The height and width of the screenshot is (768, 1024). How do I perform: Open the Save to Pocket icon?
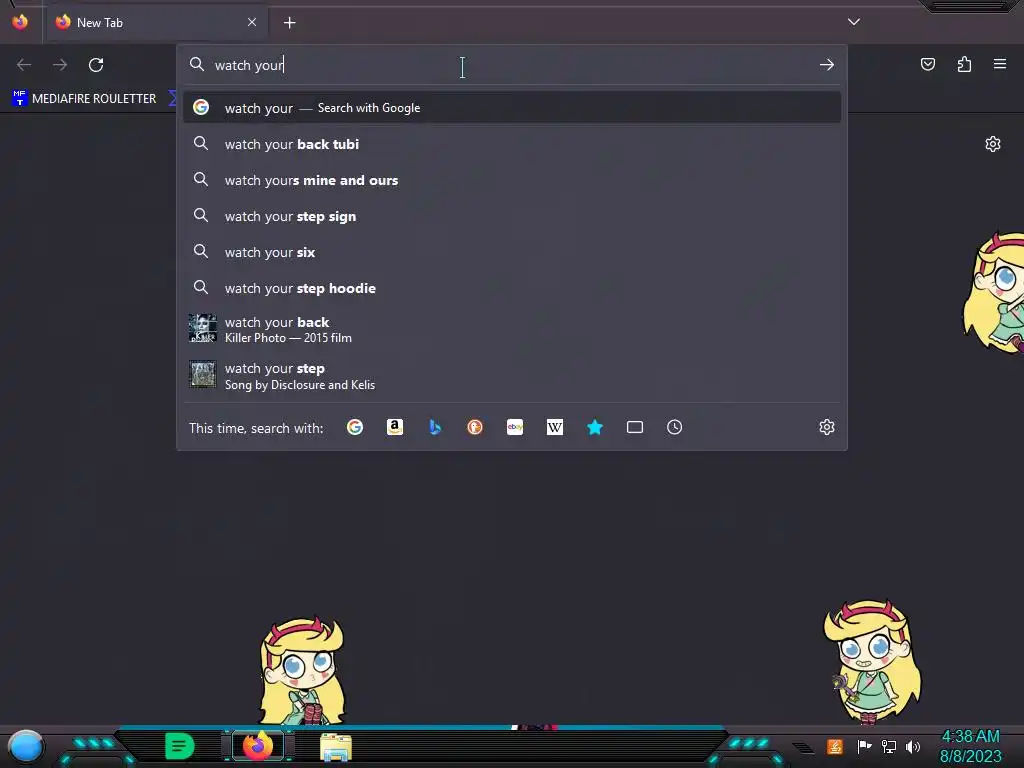point(927,64)
